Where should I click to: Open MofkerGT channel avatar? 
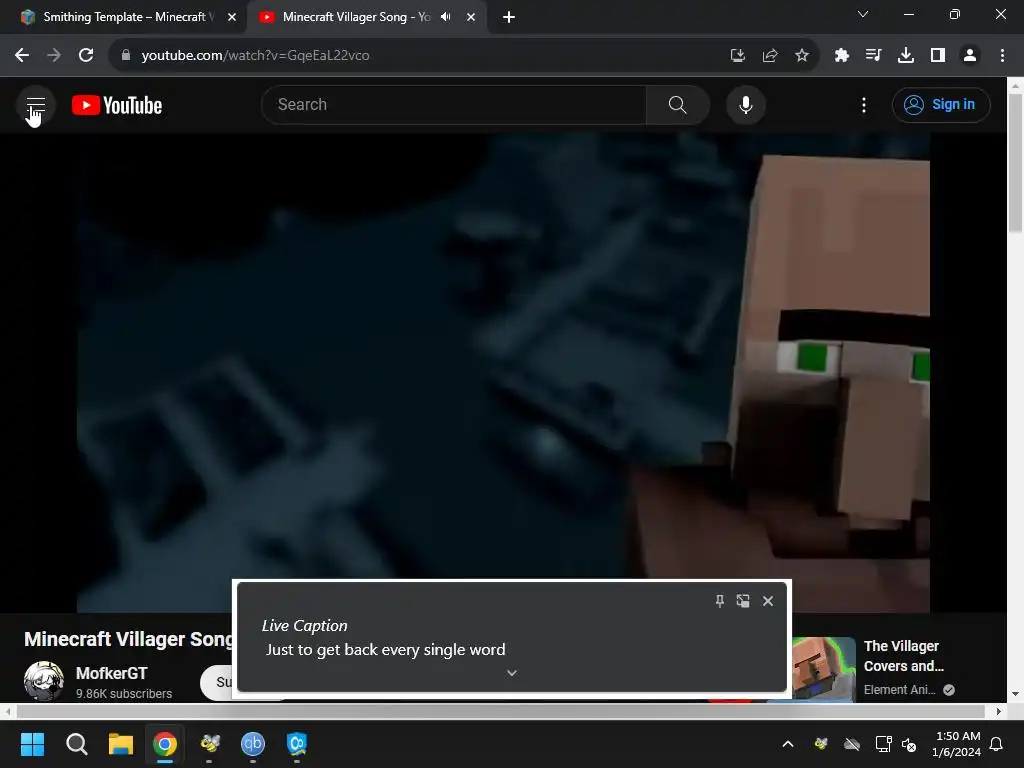click(x=44, y=680)
